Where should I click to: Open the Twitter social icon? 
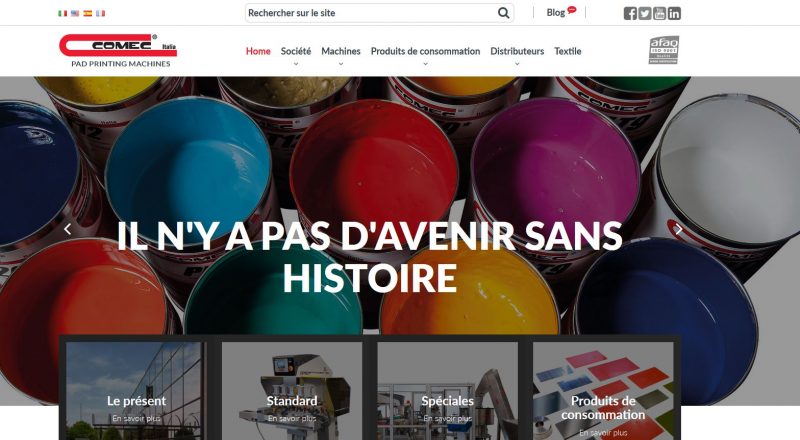pos(645,13)
